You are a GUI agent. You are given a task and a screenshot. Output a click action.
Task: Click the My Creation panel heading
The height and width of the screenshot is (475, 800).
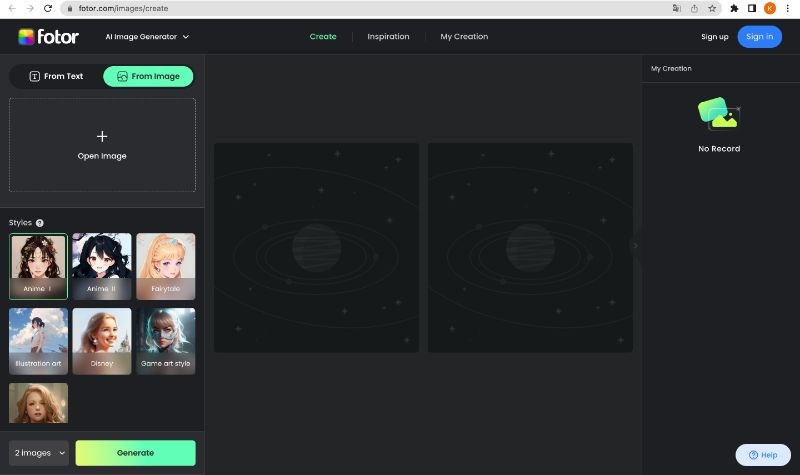(x=671, y=68)
